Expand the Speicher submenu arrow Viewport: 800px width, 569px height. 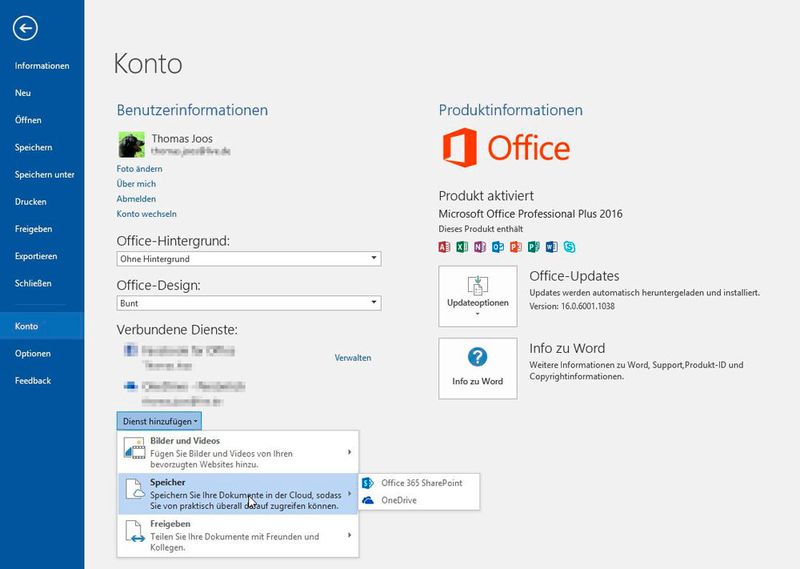[x=349, y=494]
